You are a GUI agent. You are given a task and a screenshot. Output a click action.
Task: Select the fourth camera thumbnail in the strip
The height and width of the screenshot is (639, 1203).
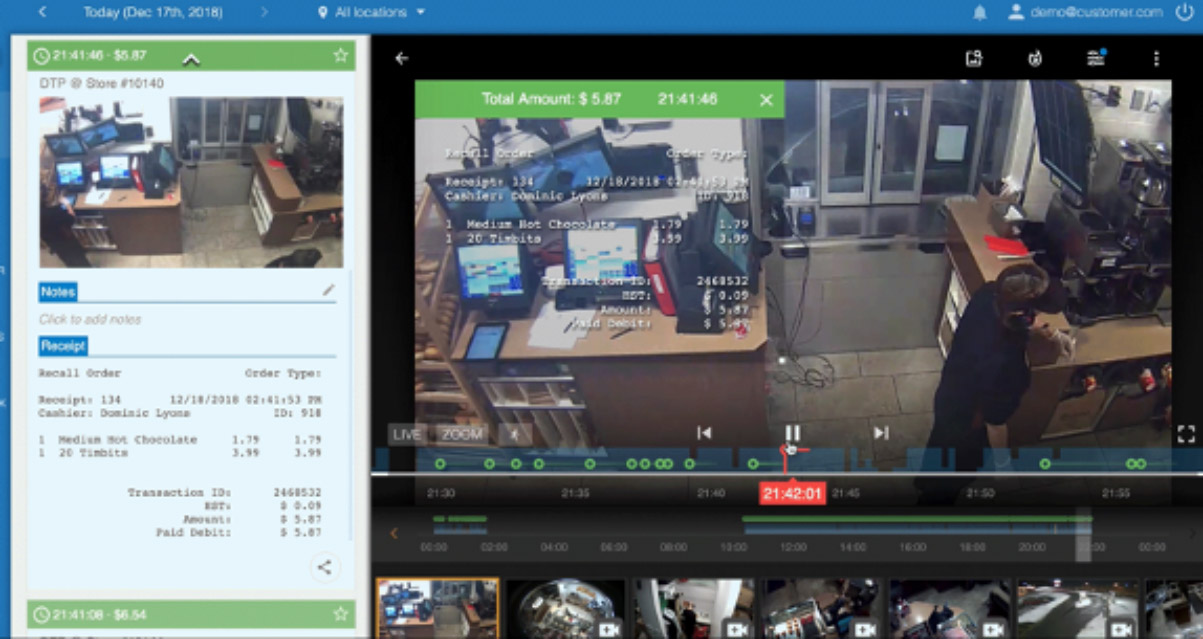[821, 608]
